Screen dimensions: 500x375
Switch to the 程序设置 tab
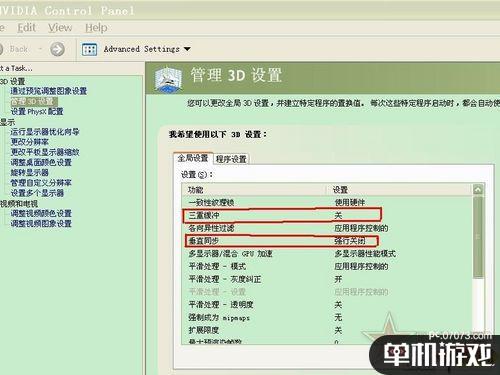231,159
